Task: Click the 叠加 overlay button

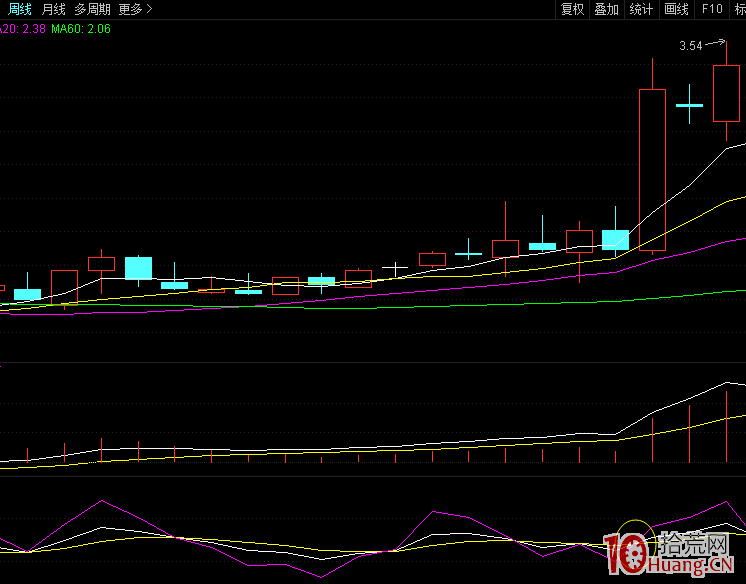Action: [x=607, y=9]
